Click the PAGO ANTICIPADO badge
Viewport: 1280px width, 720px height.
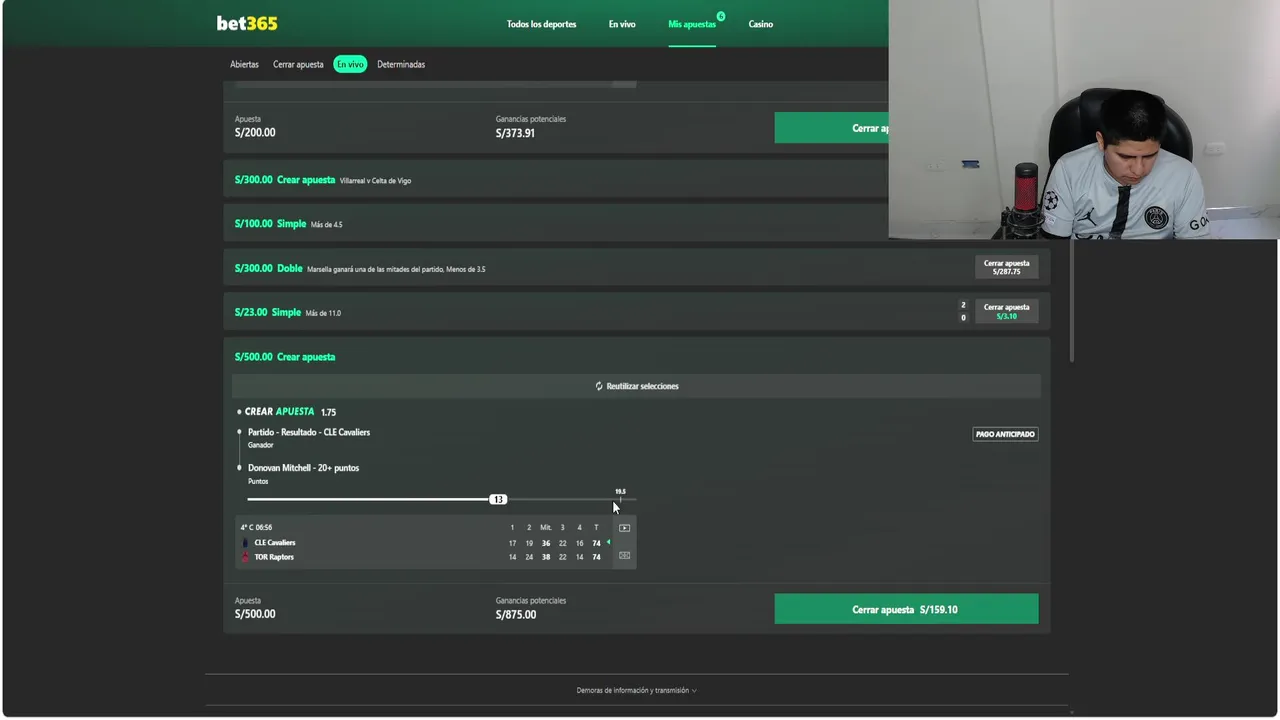tap(1005, 434)
